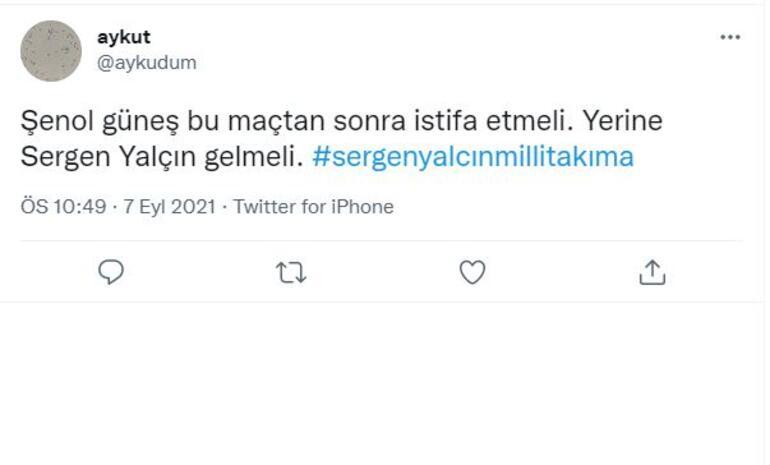
Task: Open the profile via display name "aykut"
Action: coord(123,37)
